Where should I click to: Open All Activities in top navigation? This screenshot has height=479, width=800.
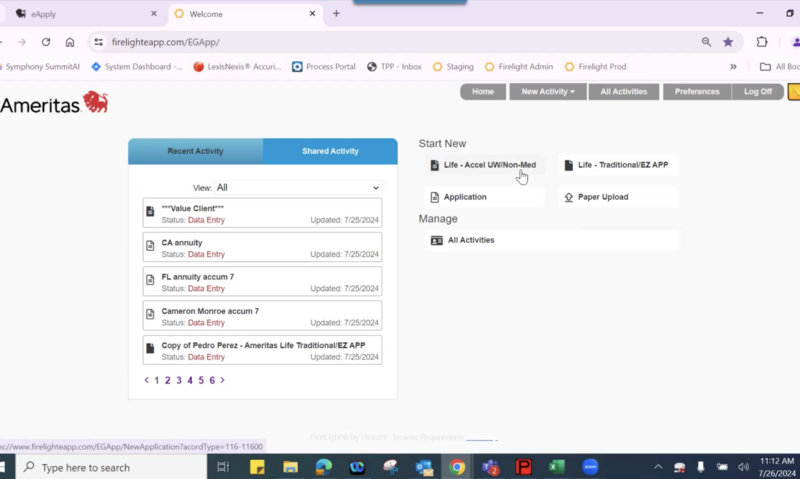click(x=623, y=91)
